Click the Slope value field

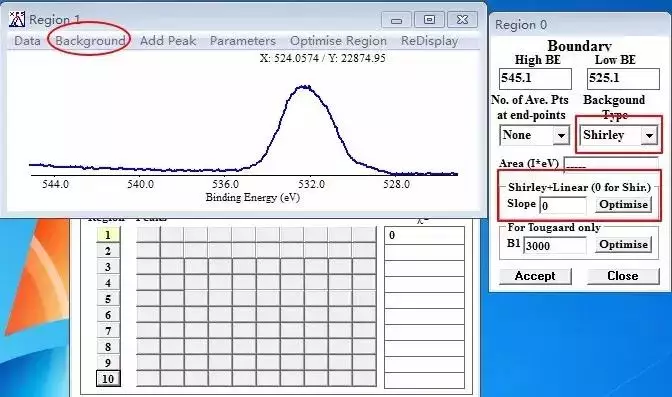click(x=563, y=205)
